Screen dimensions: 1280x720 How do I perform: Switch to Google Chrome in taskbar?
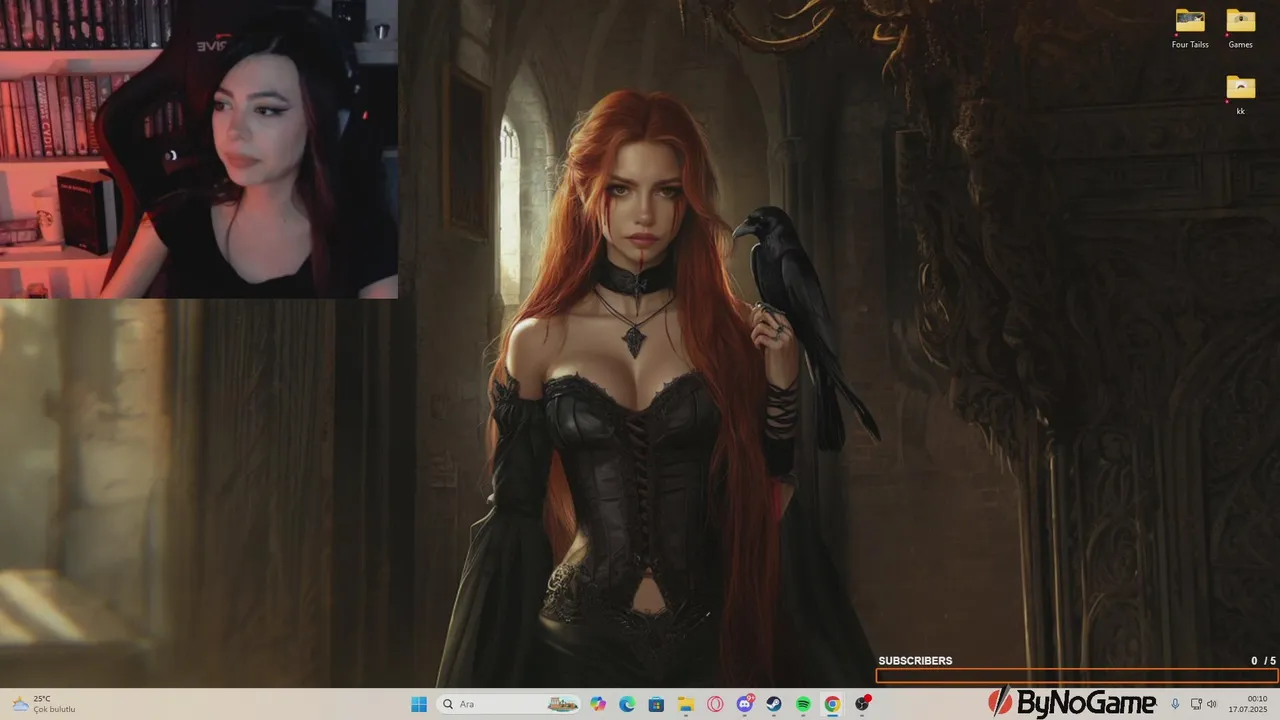pos(832,704)
